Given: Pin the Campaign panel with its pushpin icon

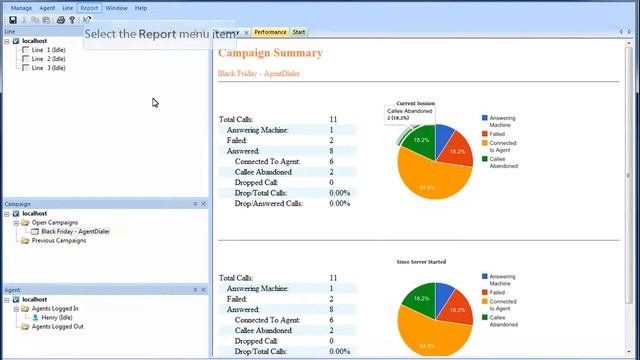Looking at the screenshot, I should pos(195,204).
